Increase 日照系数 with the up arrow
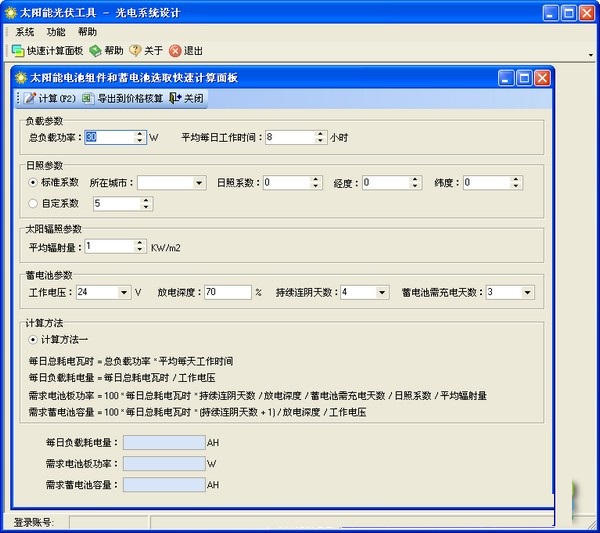600x533 pixels. (316, 179)
